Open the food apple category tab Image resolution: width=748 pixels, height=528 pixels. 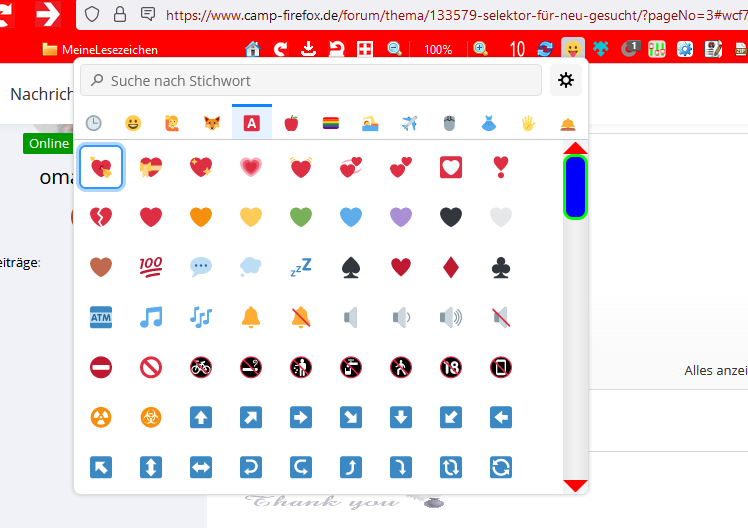(291, 123)
